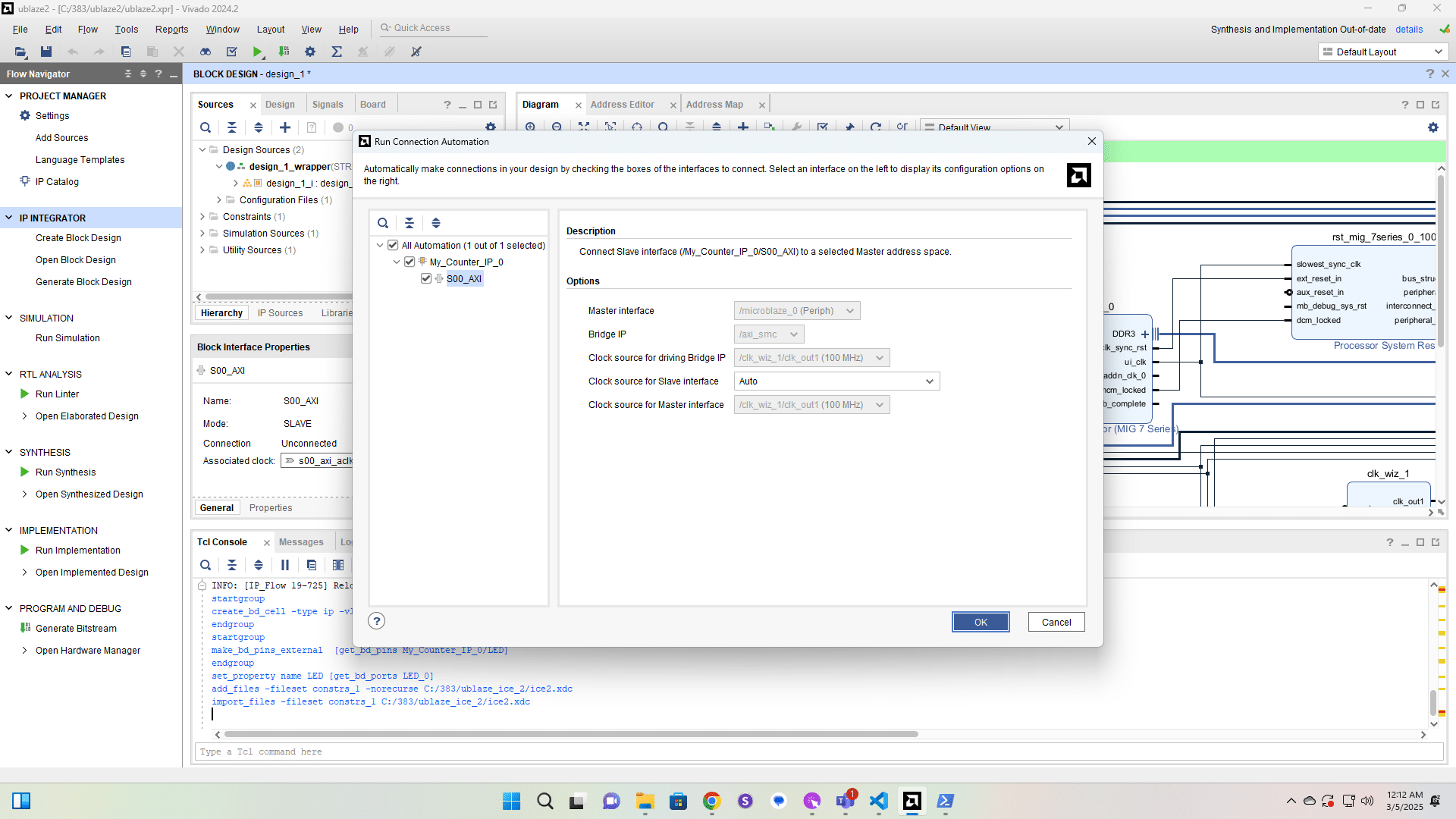Open the Clock source for Slave interface dropdown

pyautogui.click(x=836, y=381)
